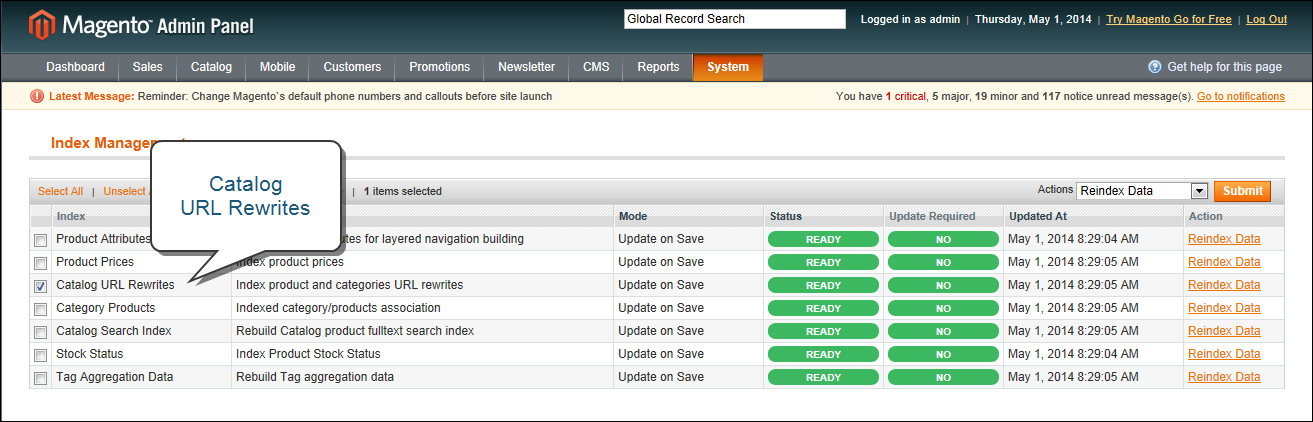Click the Log Out link

coord(1266,19)
